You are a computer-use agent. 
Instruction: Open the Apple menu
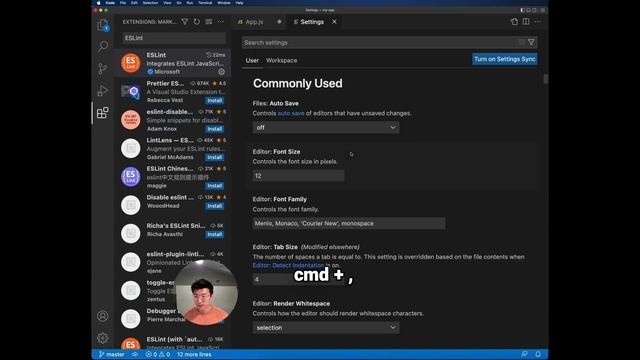coord(98,2)
